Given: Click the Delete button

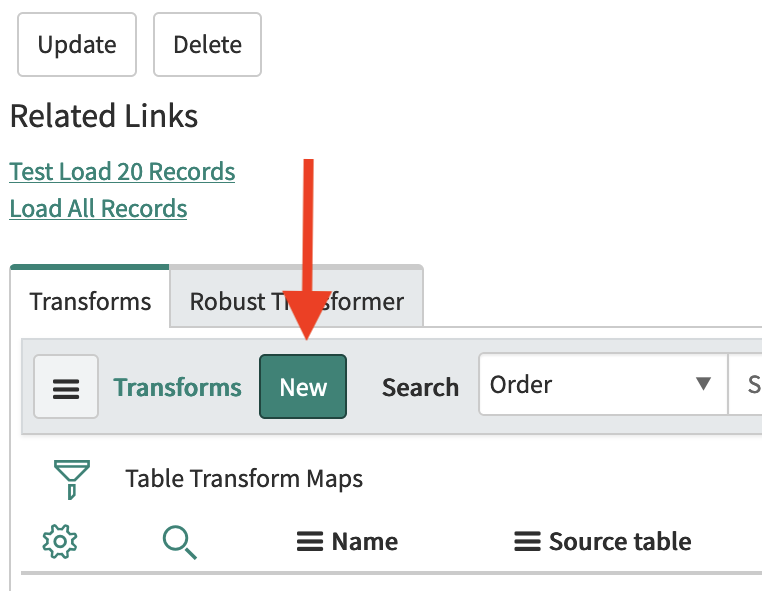Looking at the screenshot, I should (208, 45).
